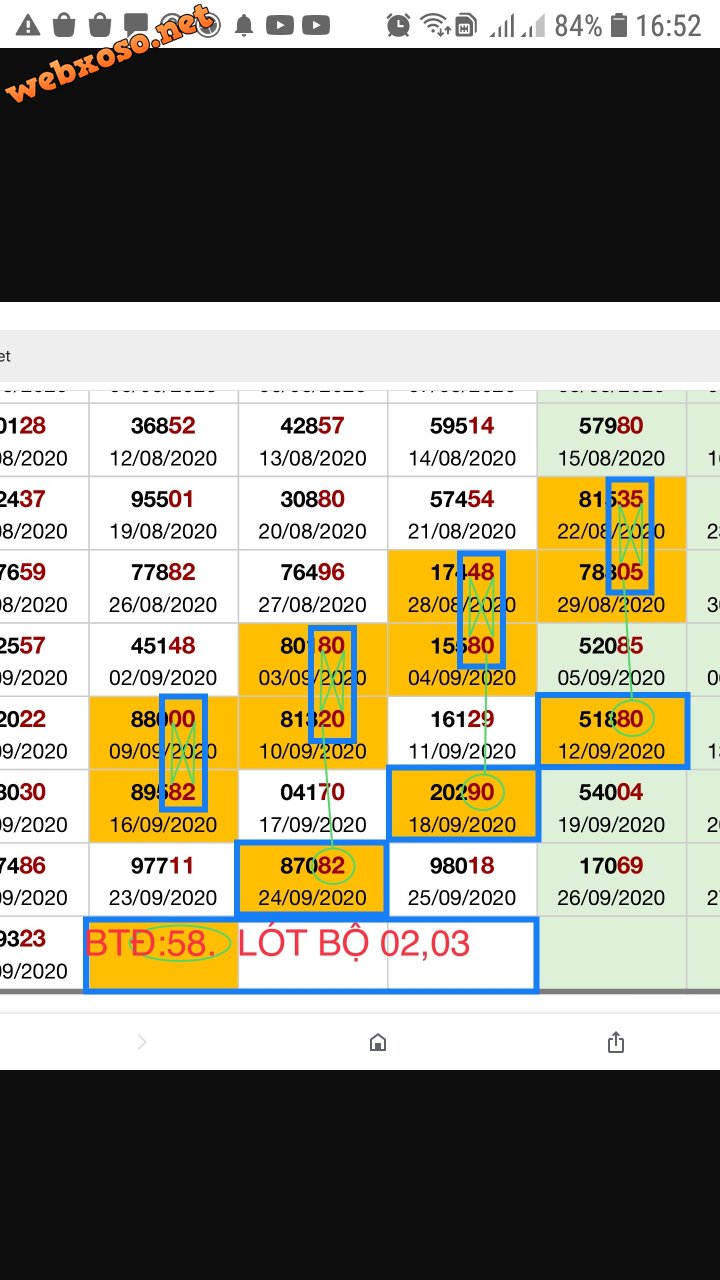Viewport: 720px width, 1280px height.
Task: Select date 17/09/2020
Action: pyautogui.click(x=312, y=825)
